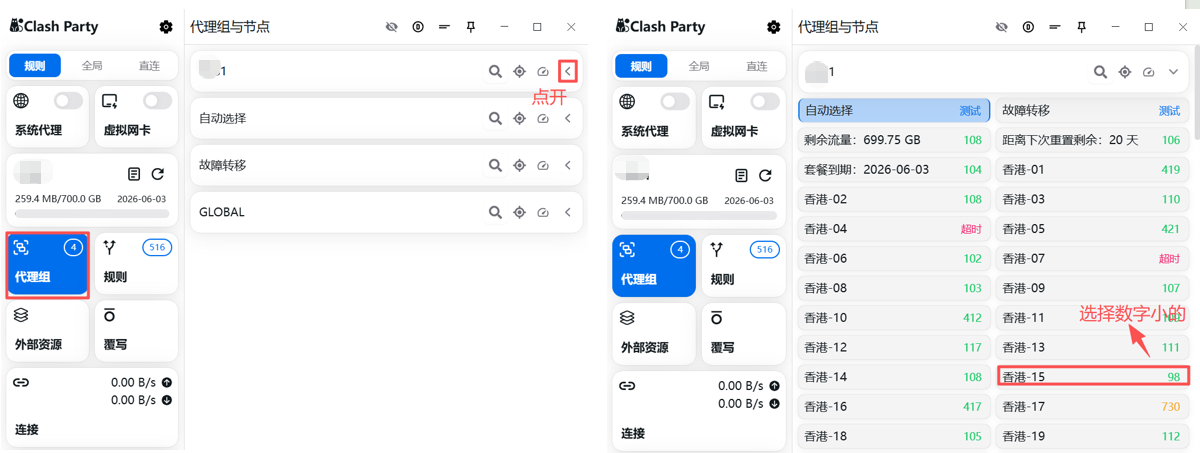Select node 香港-06 in right window
Screen dimensions: 1200x453
point(894,259)
